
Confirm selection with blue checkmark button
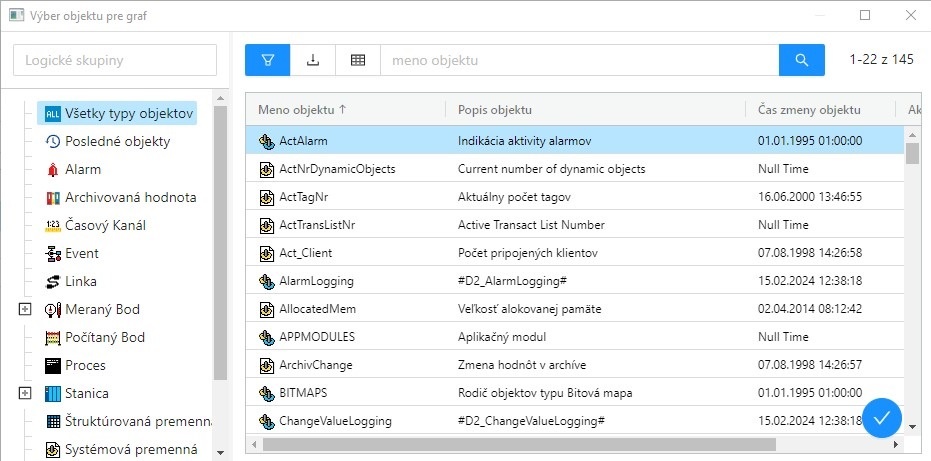coord(881,418)
